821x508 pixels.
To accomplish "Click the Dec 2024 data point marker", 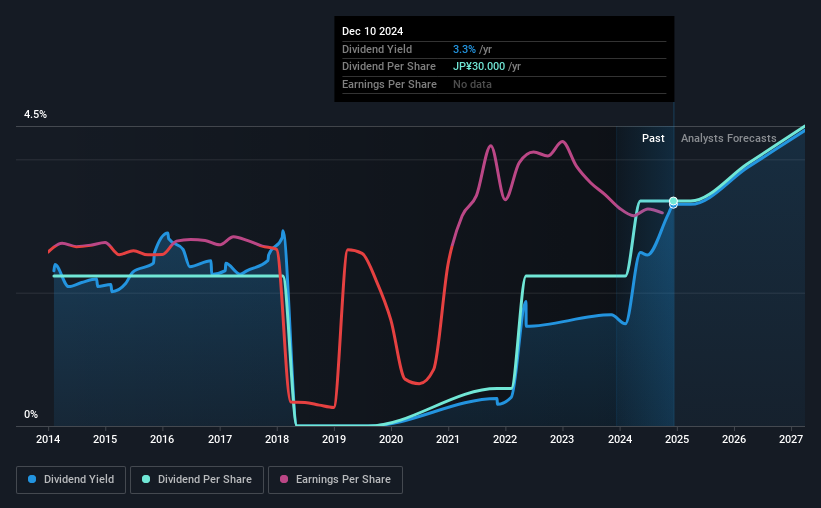I will [x=673, y=202].
